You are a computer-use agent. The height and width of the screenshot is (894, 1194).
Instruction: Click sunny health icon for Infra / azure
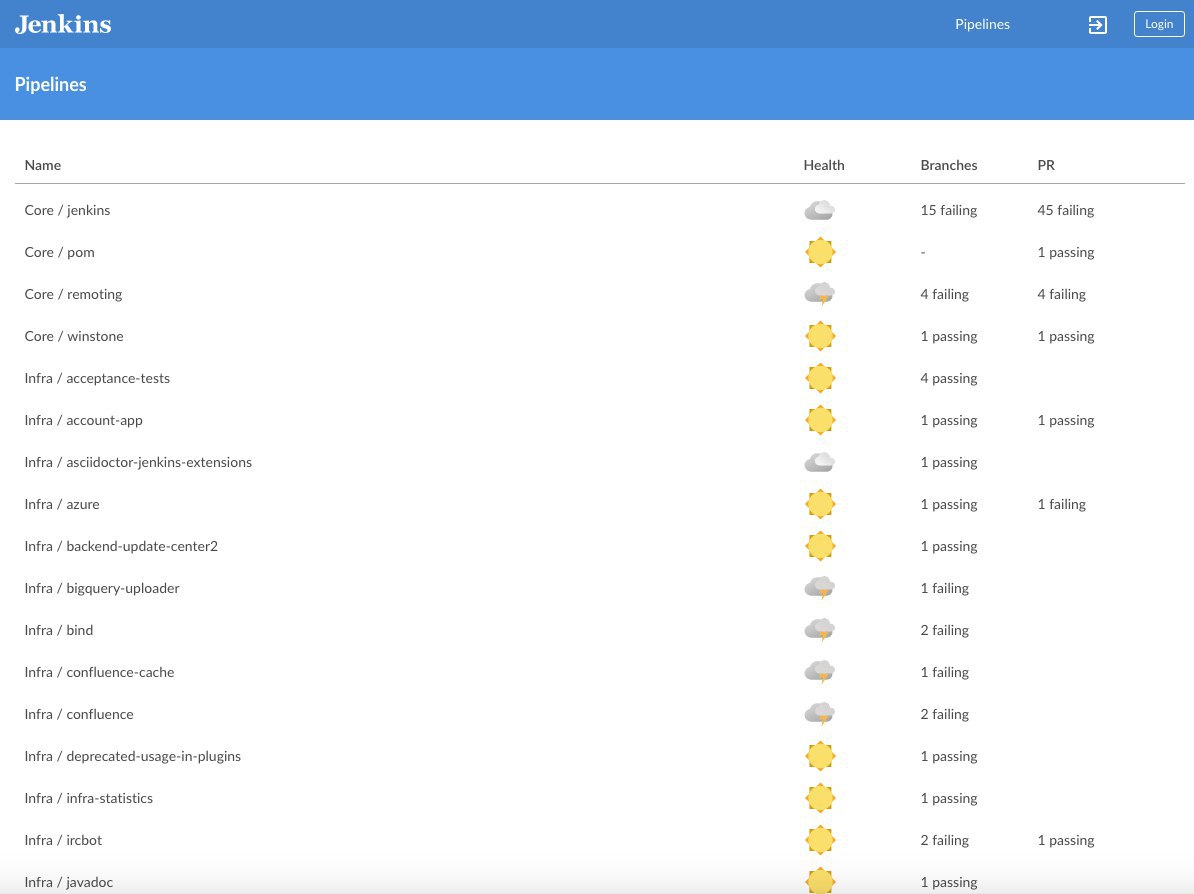coord(820,504)
